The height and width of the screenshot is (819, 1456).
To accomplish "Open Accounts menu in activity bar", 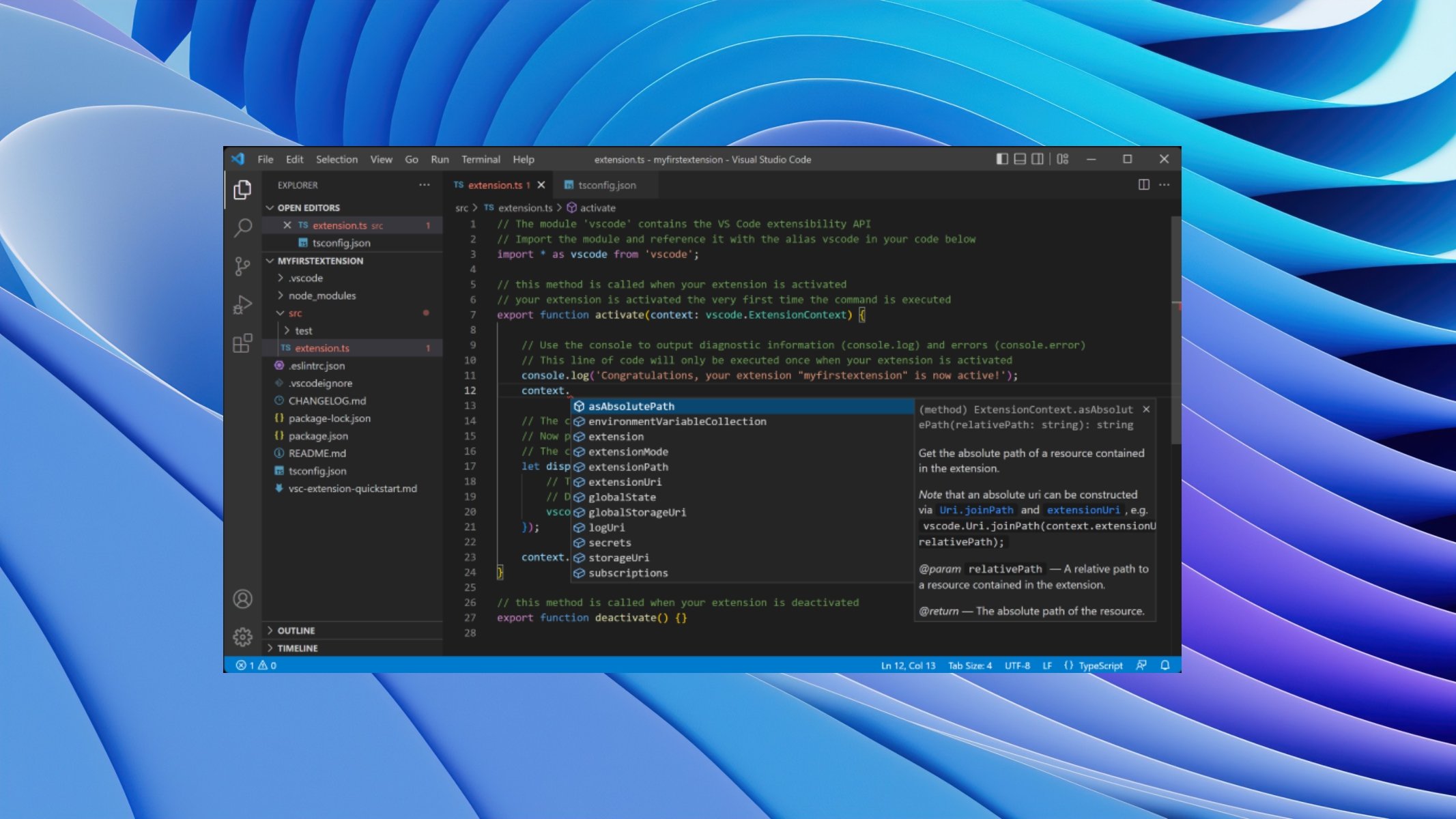I will click(x=242, y=599).
